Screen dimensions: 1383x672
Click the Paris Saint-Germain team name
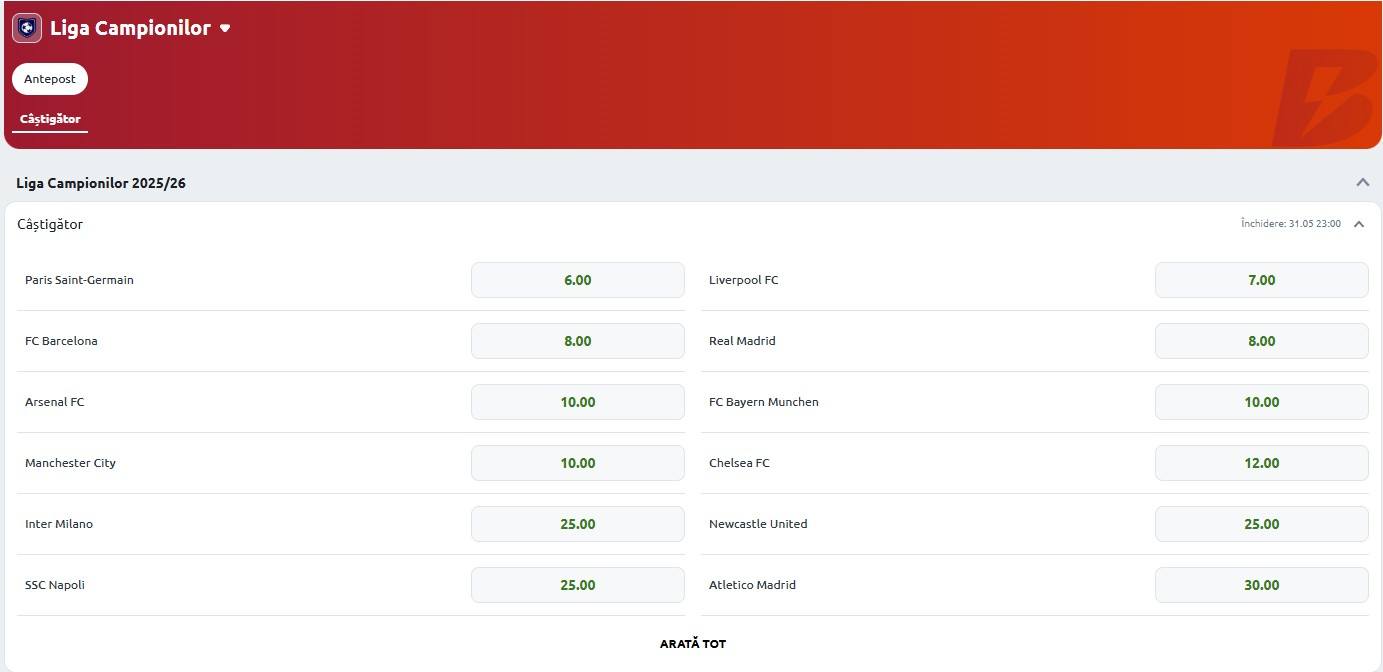[79, 280]
